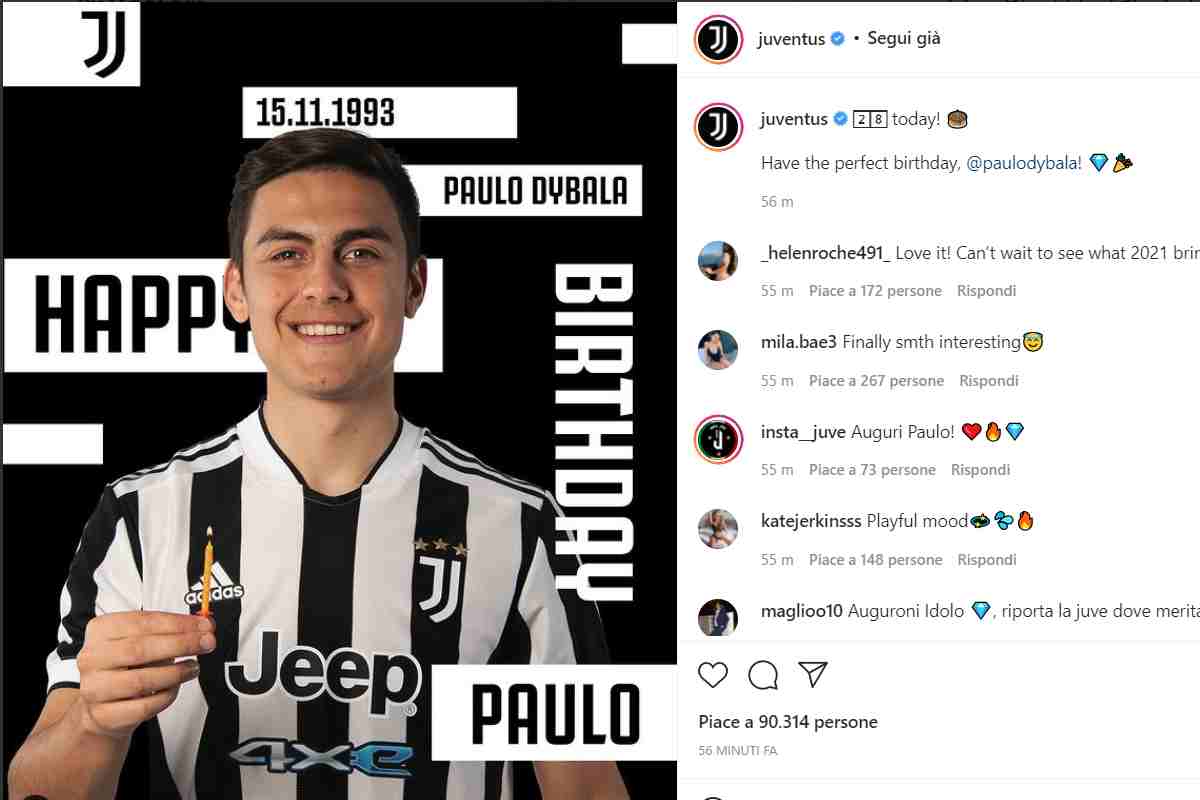The height and width of the screenshot is (800, 1200).
Task: Show the 267 likes on mila.bae3 comment
Action: [876, 381]
